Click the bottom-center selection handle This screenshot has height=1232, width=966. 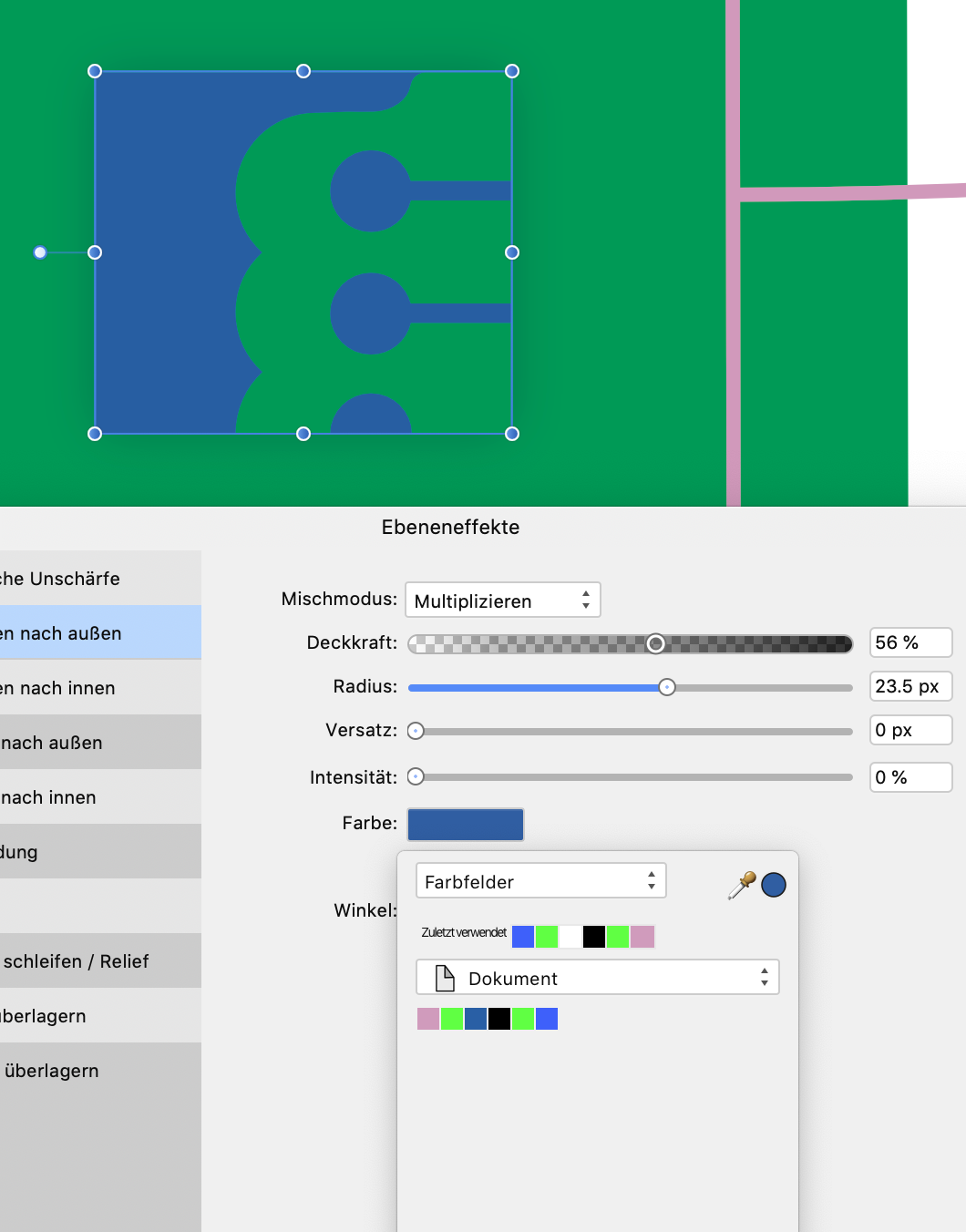click(303, 434)
